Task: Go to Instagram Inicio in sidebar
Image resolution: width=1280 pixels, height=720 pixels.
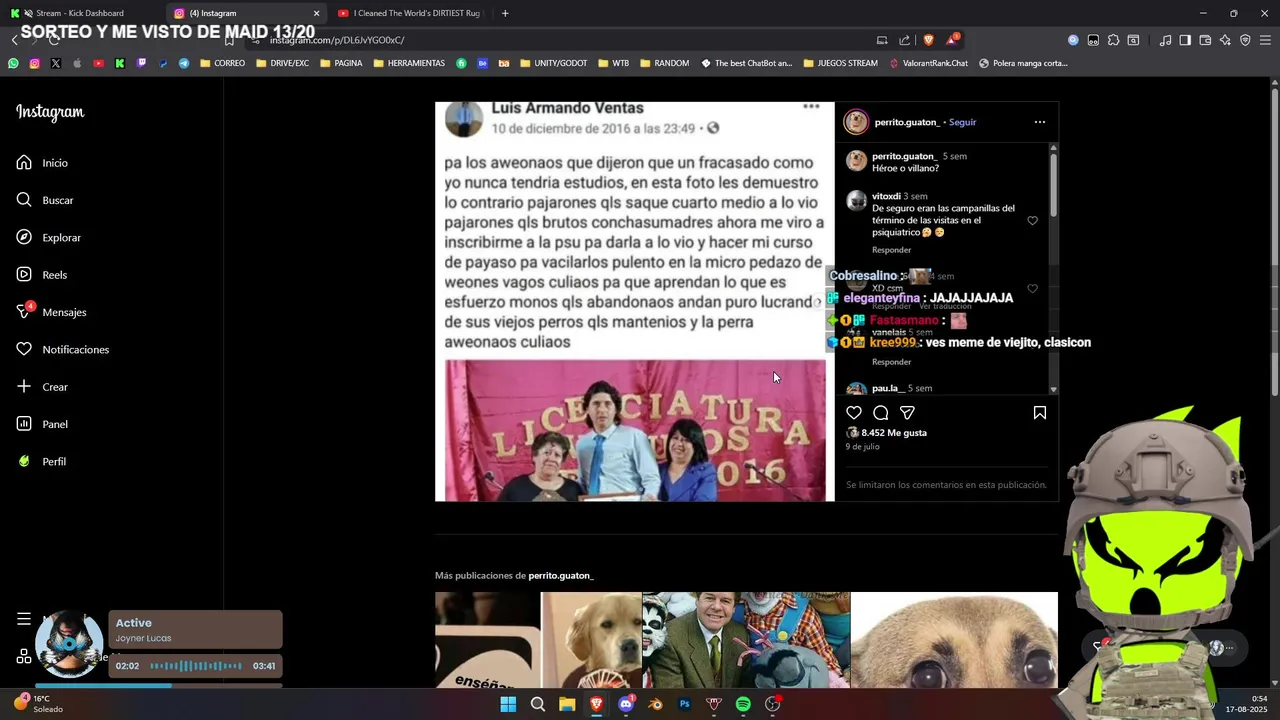Action: pos(42,163)
